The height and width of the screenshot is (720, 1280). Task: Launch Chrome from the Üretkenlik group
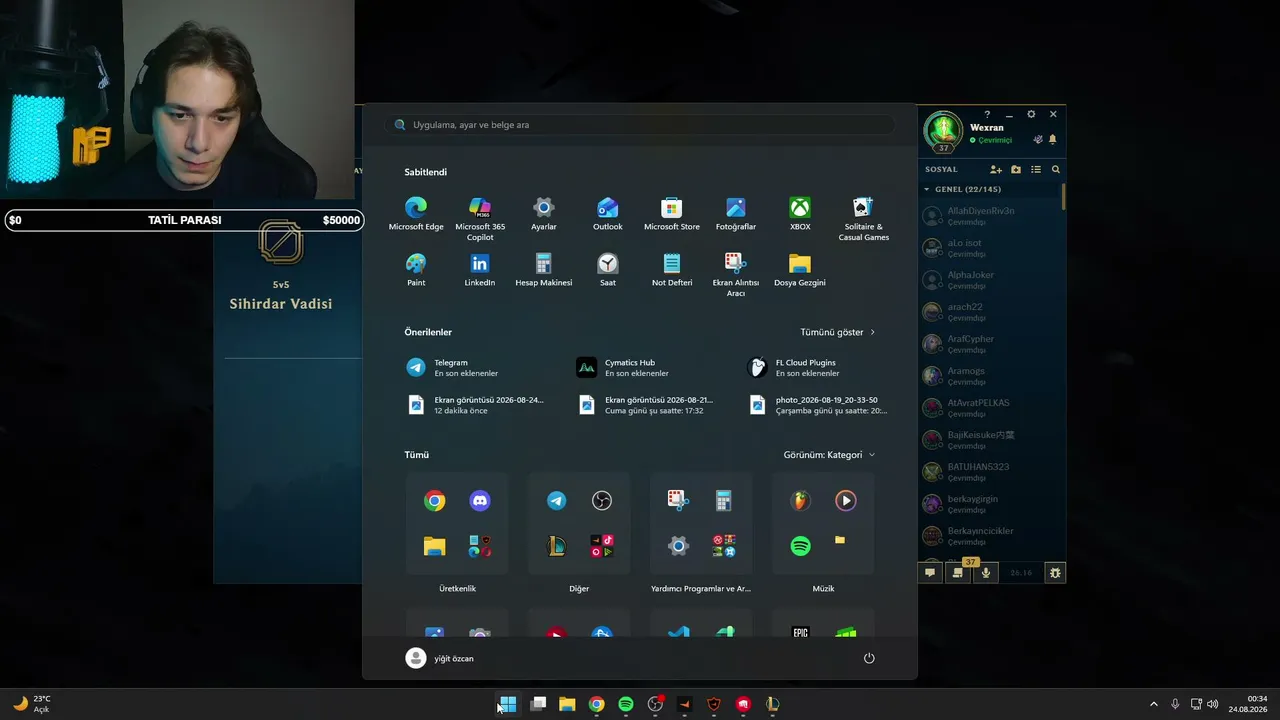point(434,501)
